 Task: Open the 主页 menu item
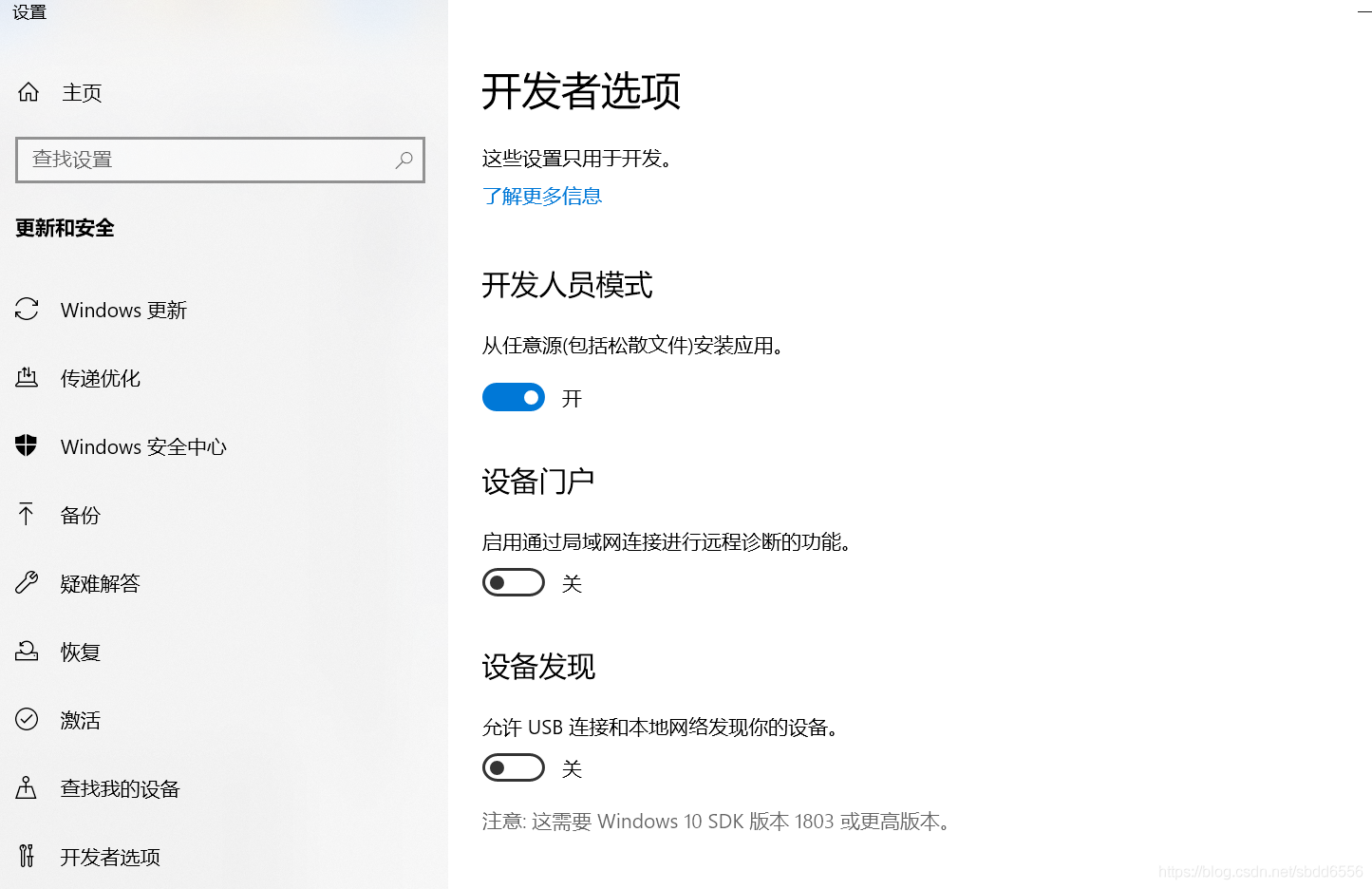click(82, 92)
